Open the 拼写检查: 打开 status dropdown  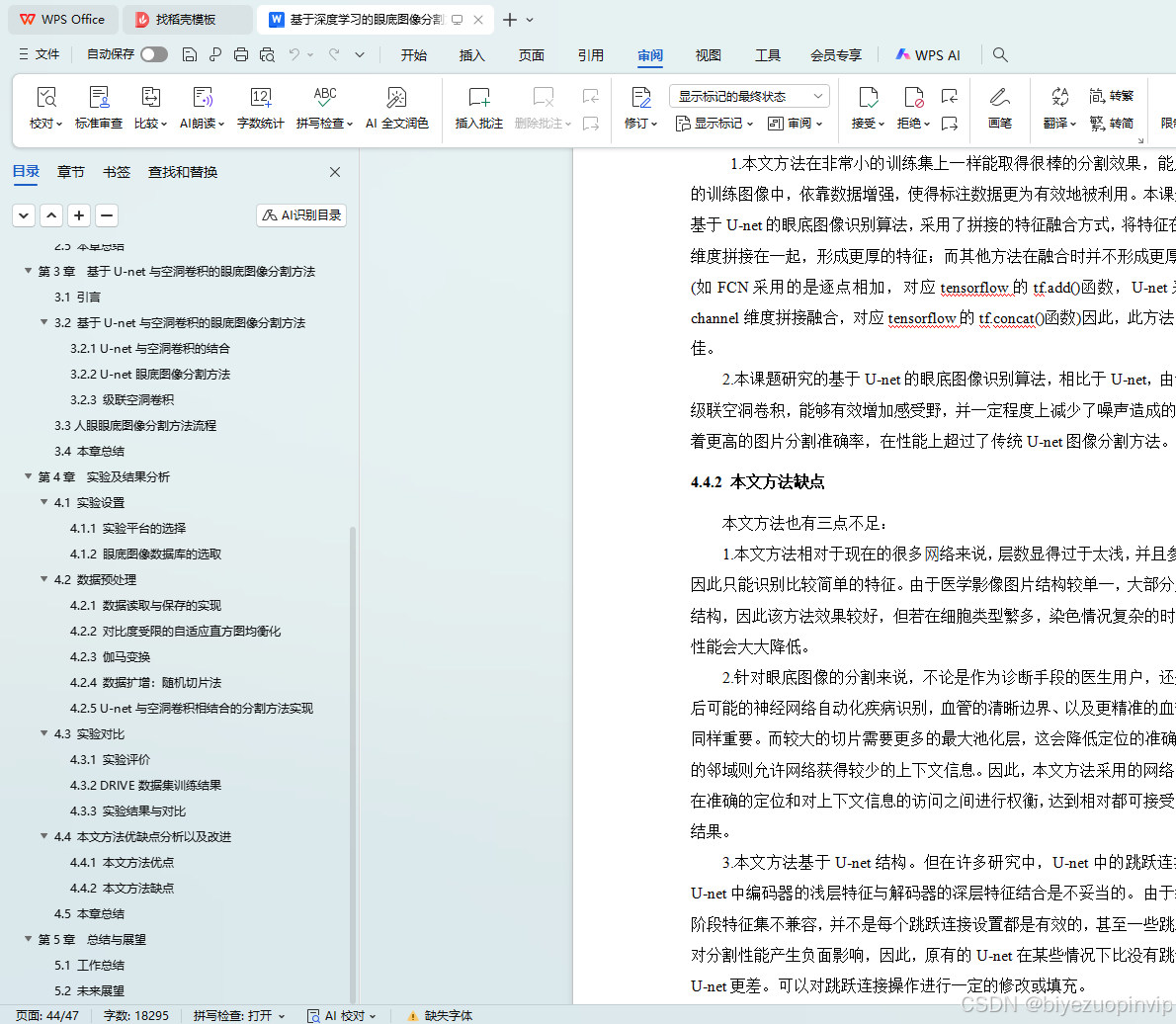pyautogui.click(x=239, y=1015)
